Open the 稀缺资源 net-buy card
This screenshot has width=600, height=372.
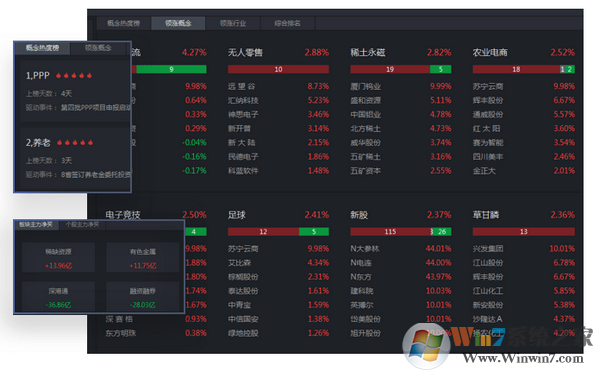coord(59,258)
